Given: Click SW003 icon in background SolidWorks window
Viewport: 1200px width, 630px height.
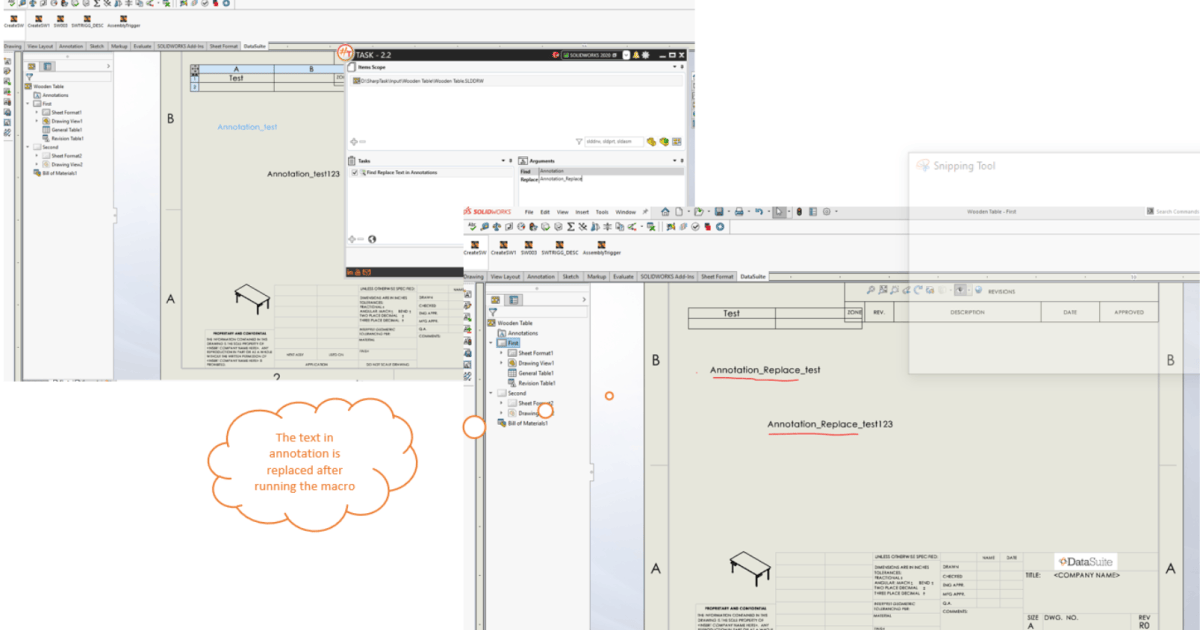Looking at the screenshot, I should [62, 17].
